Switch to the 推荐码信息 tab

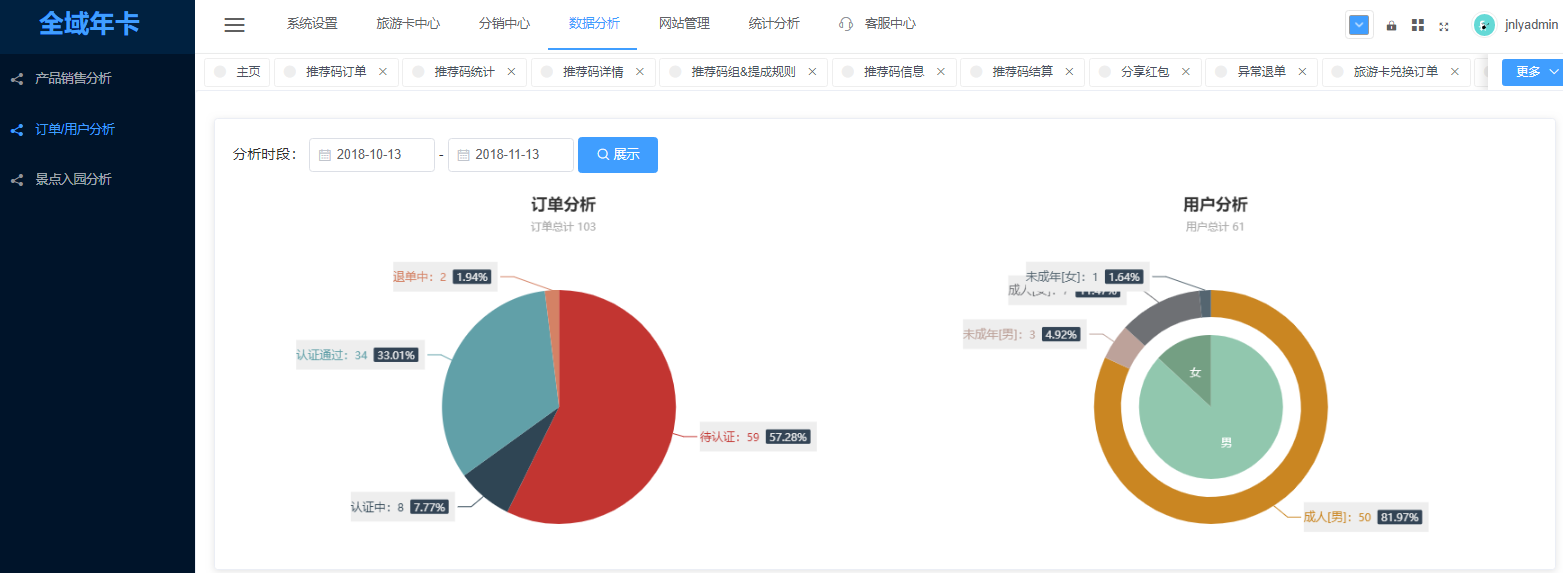tap(894, 72)
